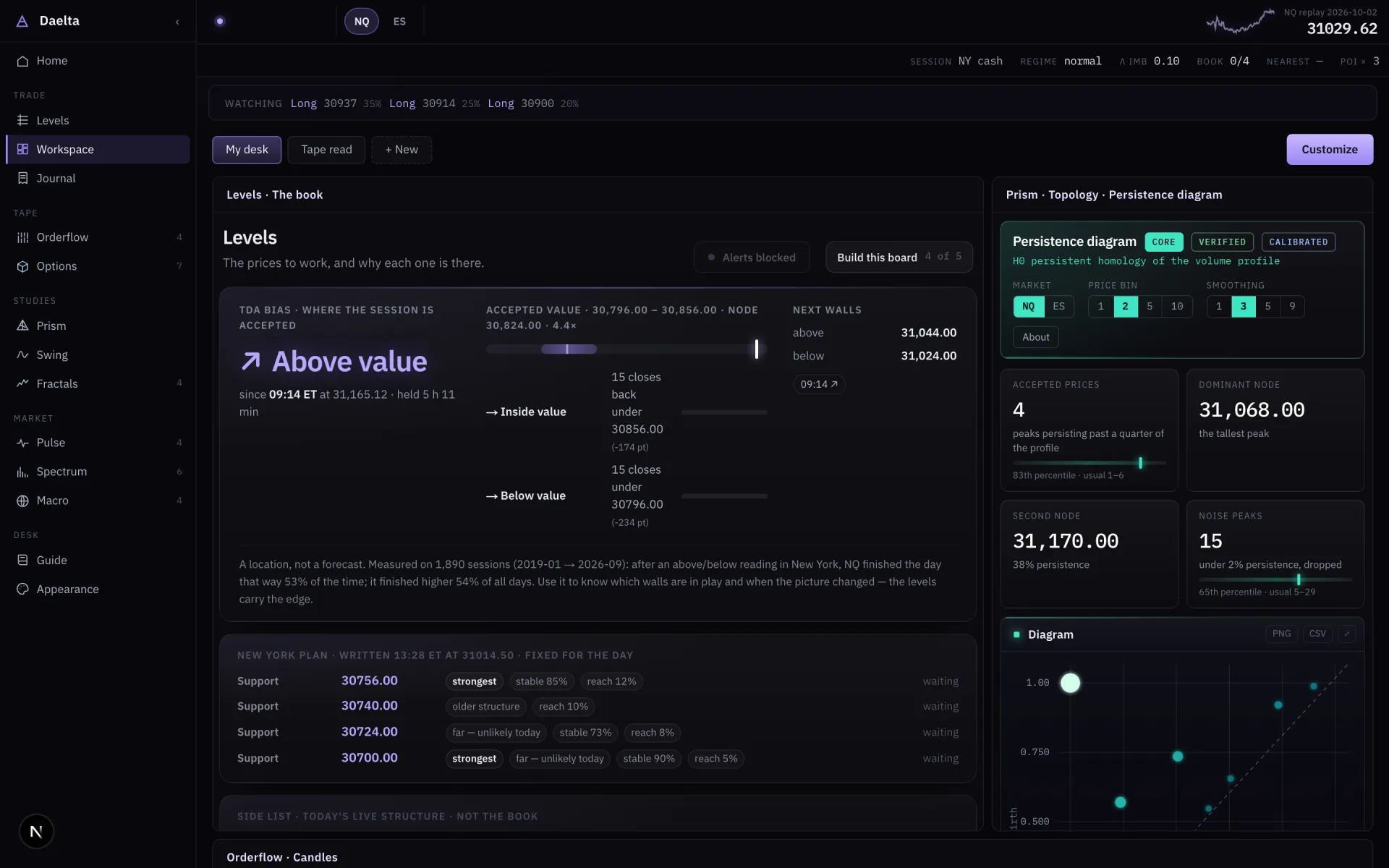
Task: Click the Customize button
Action: [x=1330, y=150]
